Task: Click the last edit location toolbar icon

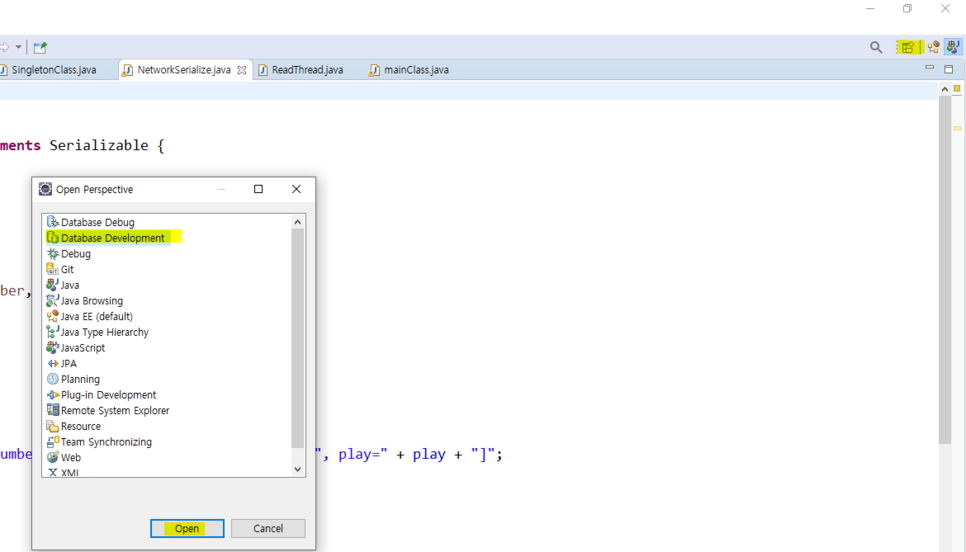Action: tap(40, 47)
